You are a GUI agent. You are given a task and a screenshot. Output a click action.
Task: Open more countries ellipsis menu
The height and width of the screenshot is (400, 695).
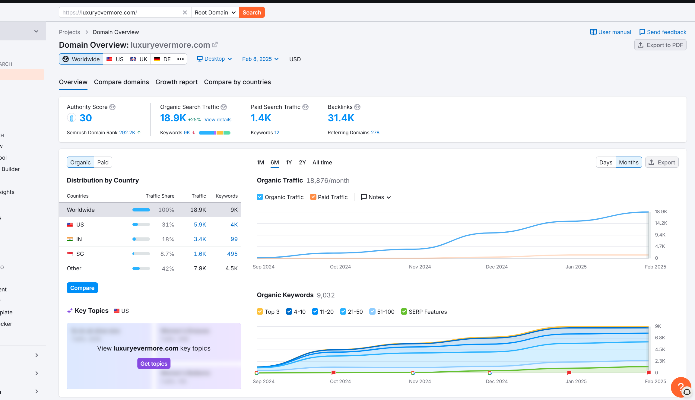click(180, 59)
